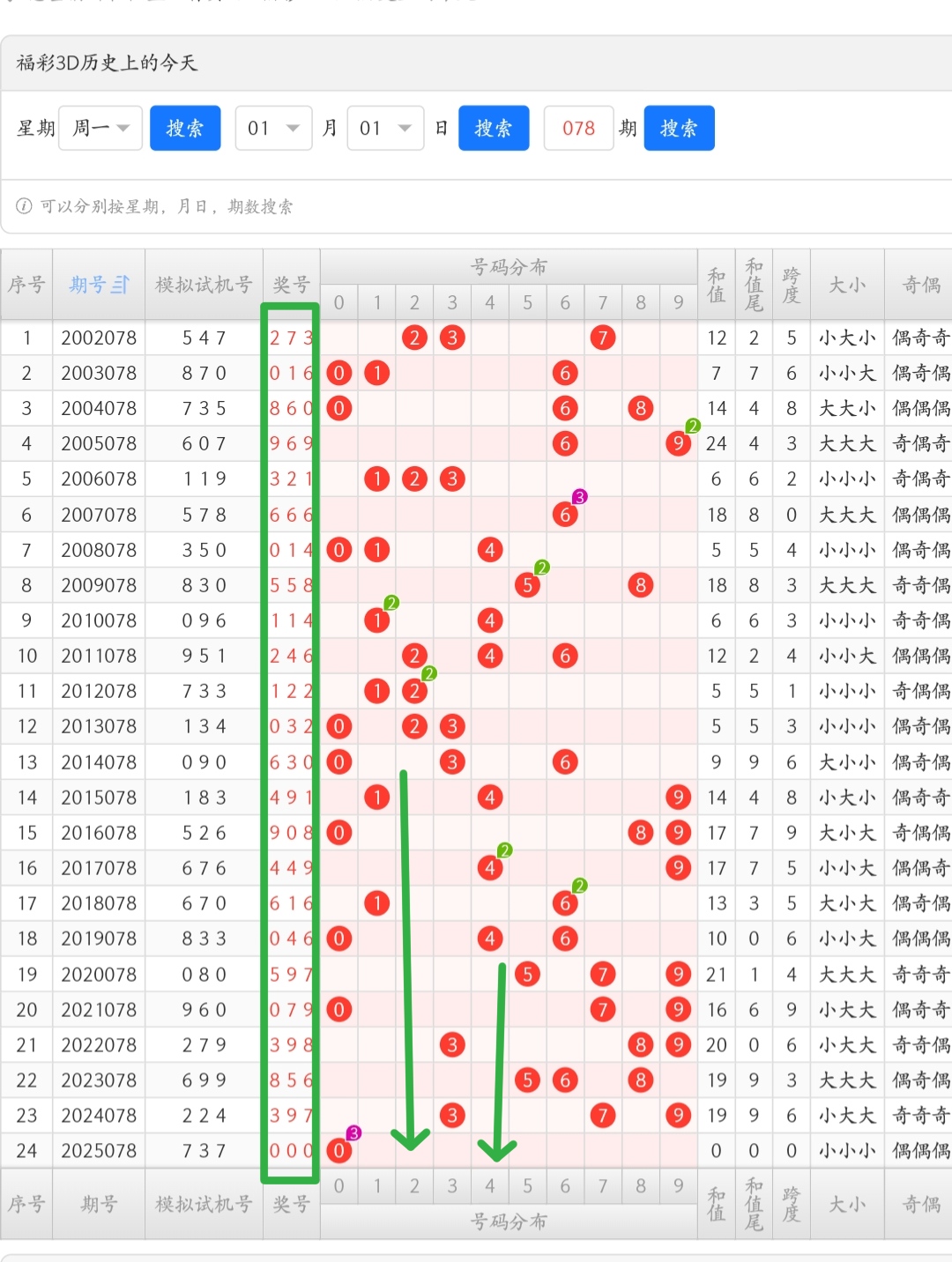The height and width of the screenshot is (1262, 952).
Task: Click the purple badge 3 in row 2007078
Action: tap(579, 497)
